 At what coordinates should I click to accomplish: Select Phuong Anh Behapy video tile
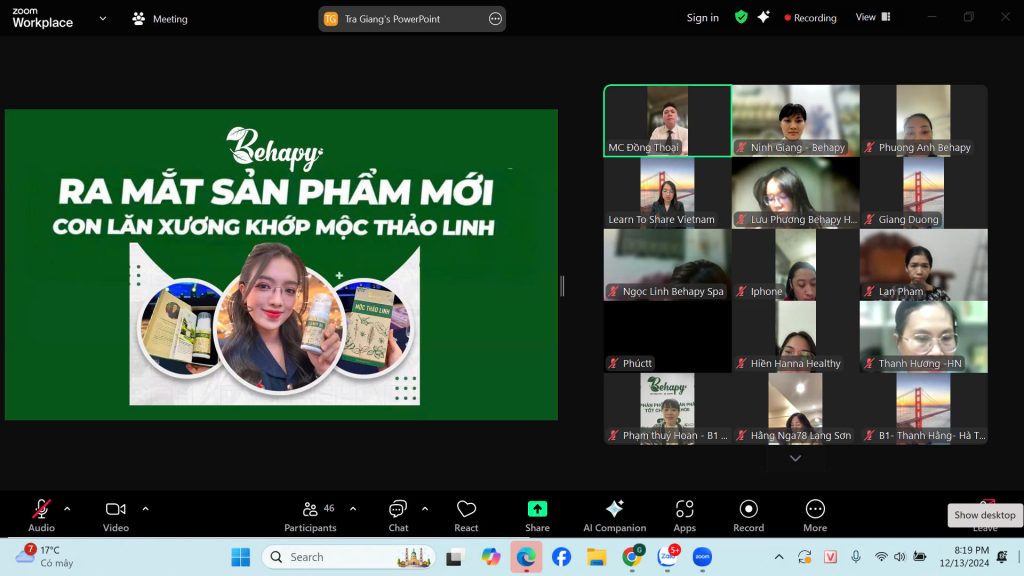click(x=923, y=121)
